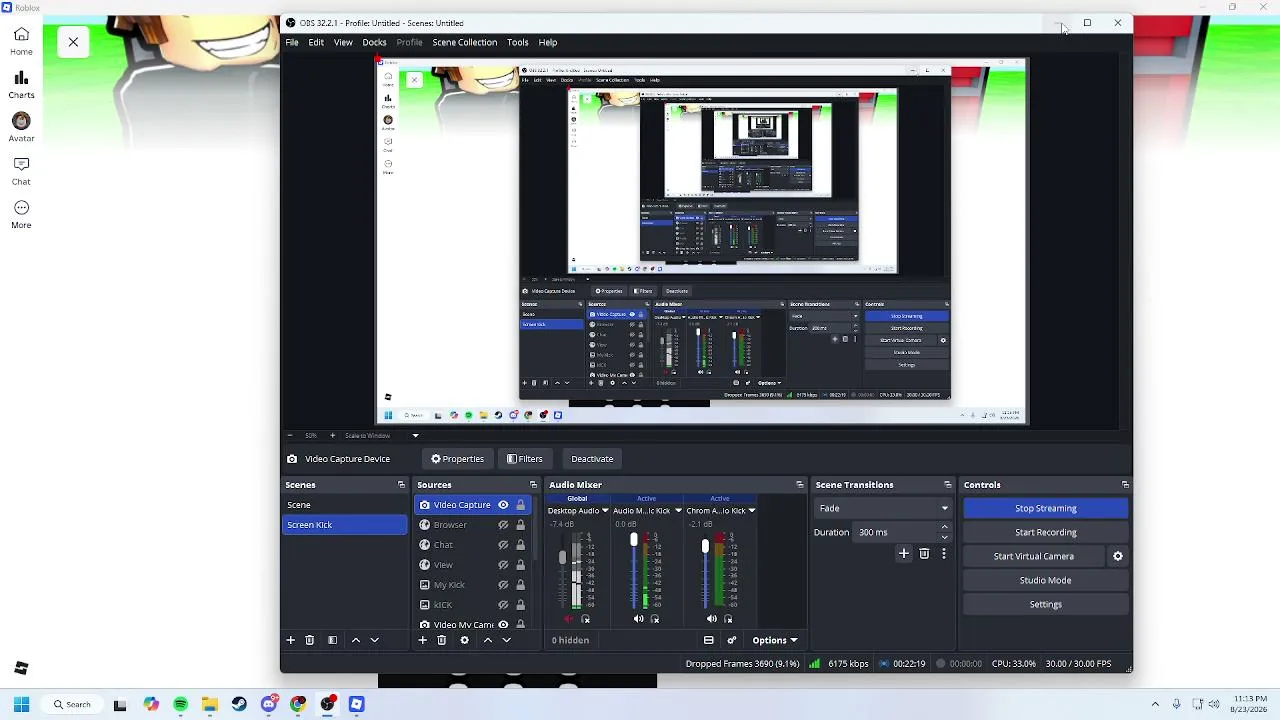1280x720 pixels.
Task: Remove scene transition with trash icon
Action: pos(924,553)
